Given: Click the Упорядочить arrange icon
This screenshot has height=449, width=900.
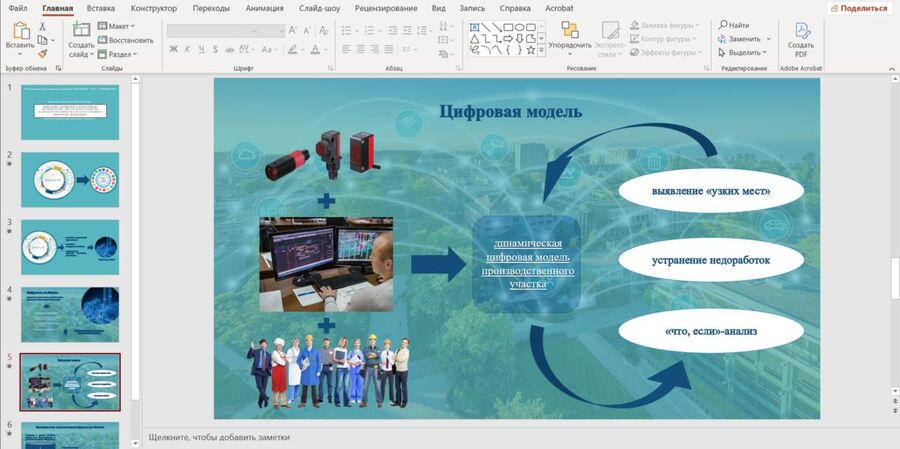Looking at the screenshot, I should click(569, 31).
